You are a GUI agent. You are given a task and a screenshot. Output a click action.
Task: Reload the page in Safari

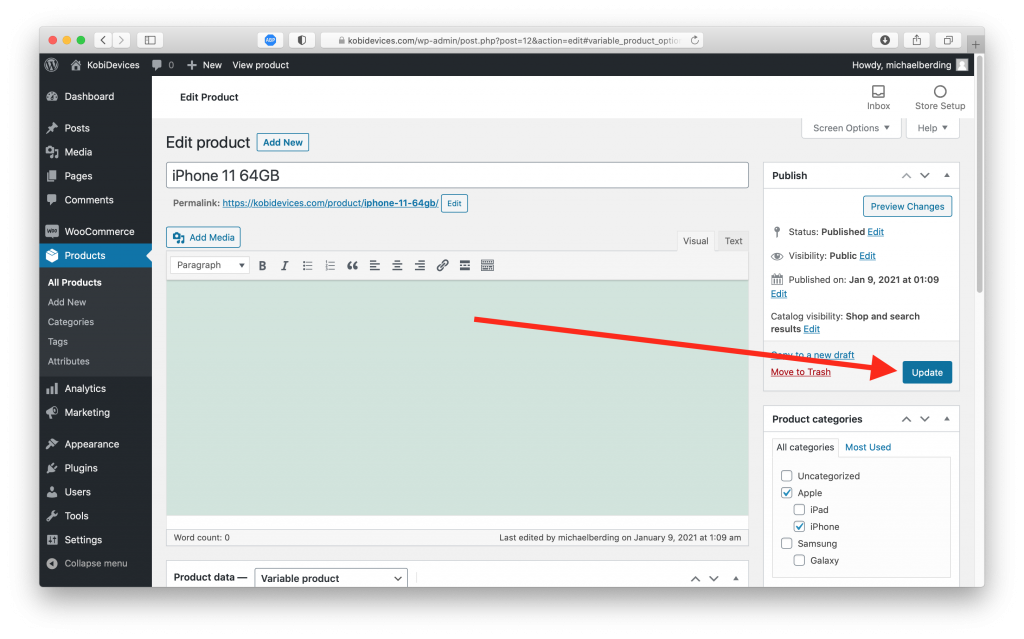pyautogui.click(x=695, y=41)
